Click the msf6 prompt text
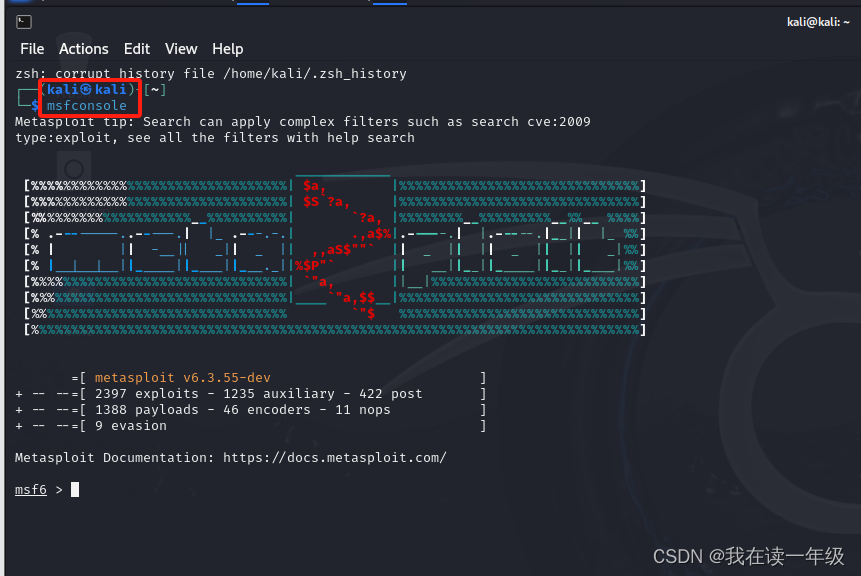 click(x=31, y=489)
